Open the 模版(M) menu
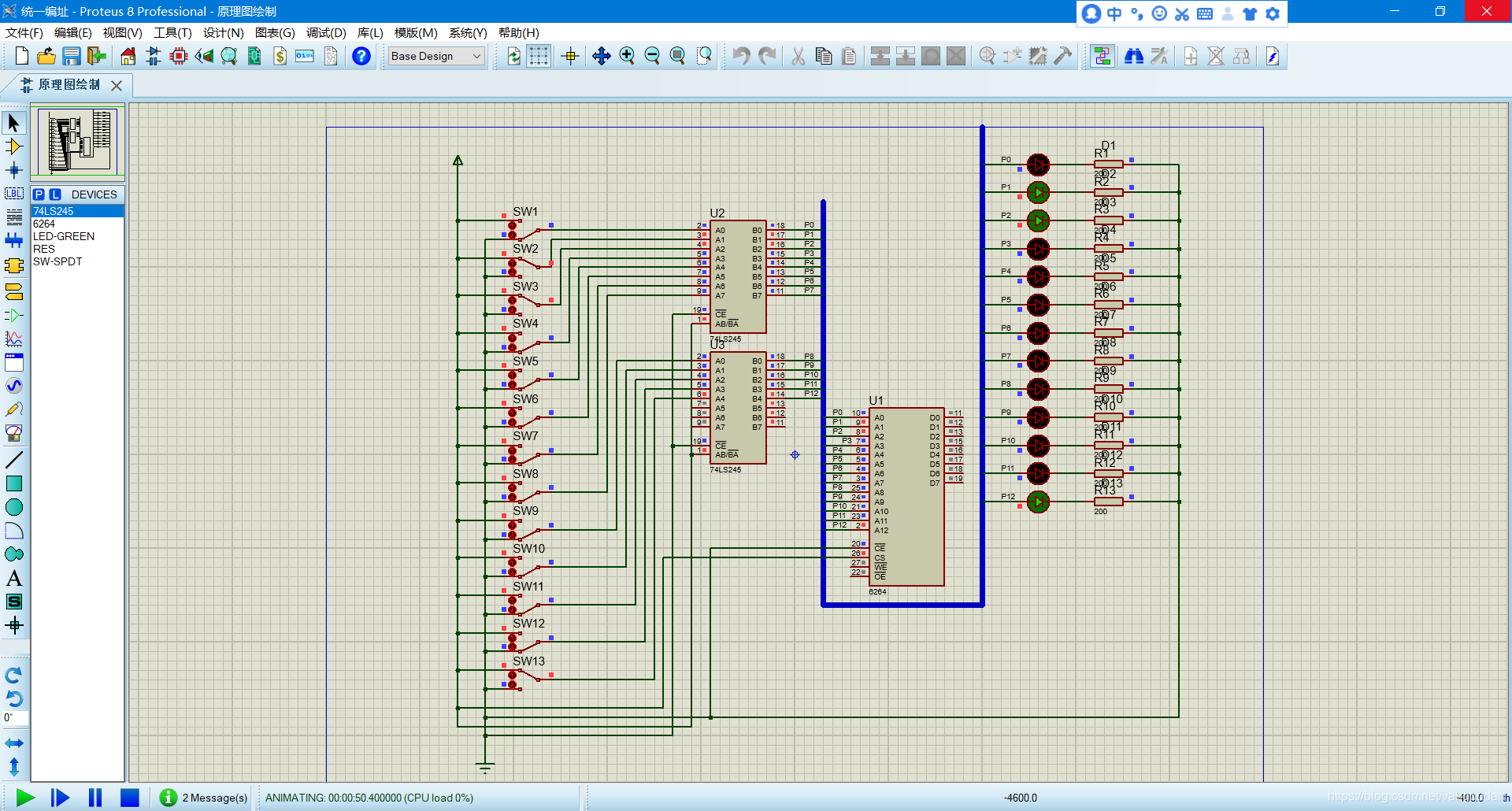 [x=416, y=32]
